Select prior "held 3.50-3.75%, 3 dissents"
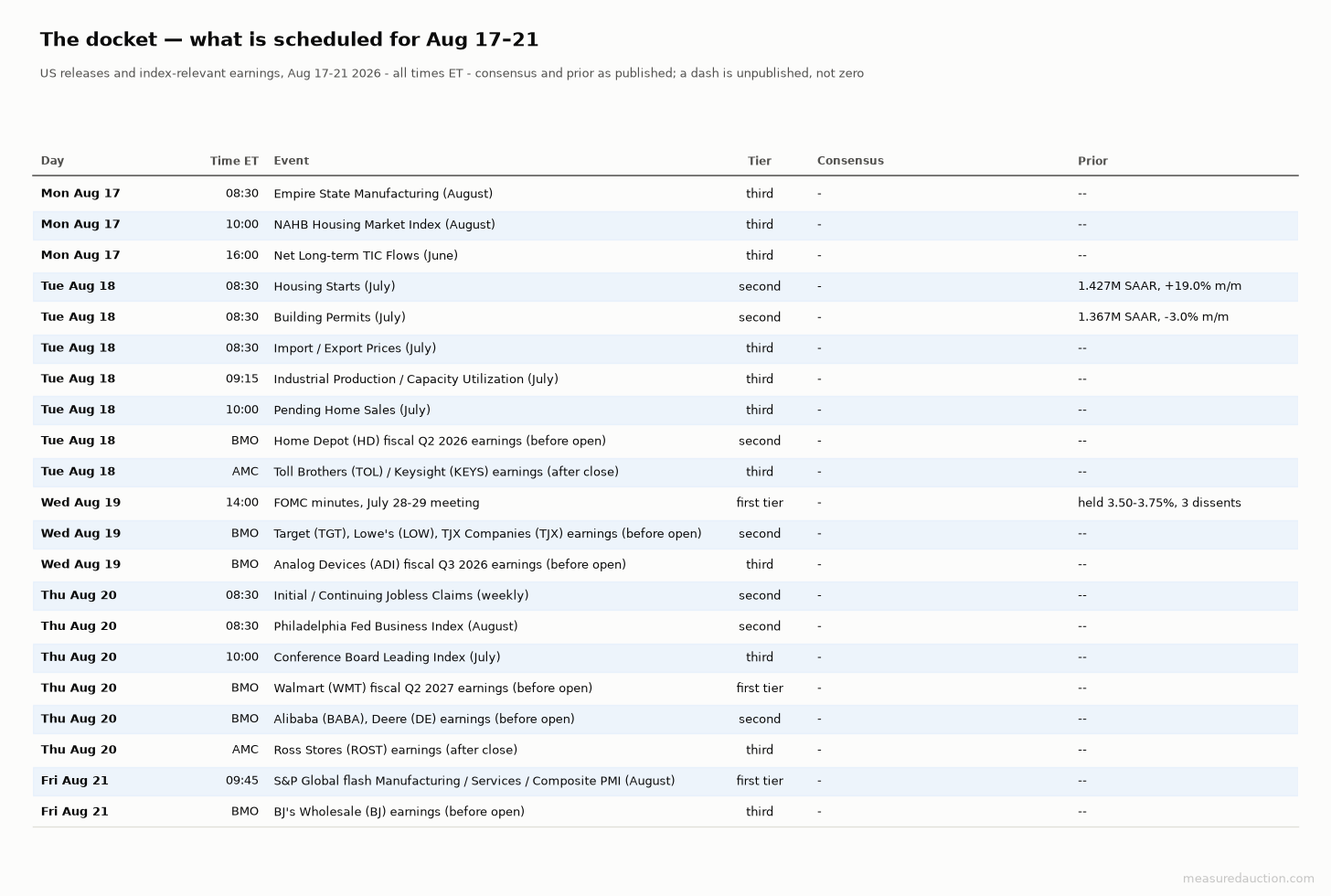Image resolution: width=1331 pixels, height=896 pixels. click(x=1159, y=503)
